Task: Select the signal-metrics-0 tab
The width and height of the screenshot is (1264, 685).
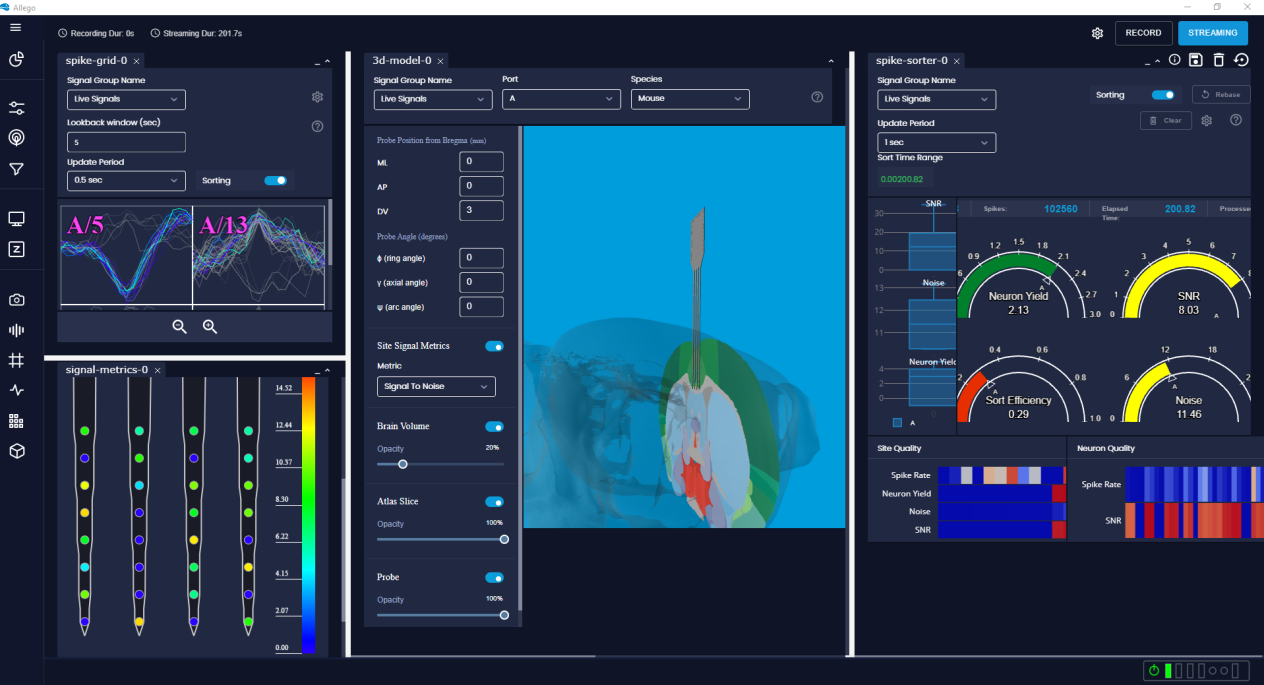Action: (x=106, y=370)
